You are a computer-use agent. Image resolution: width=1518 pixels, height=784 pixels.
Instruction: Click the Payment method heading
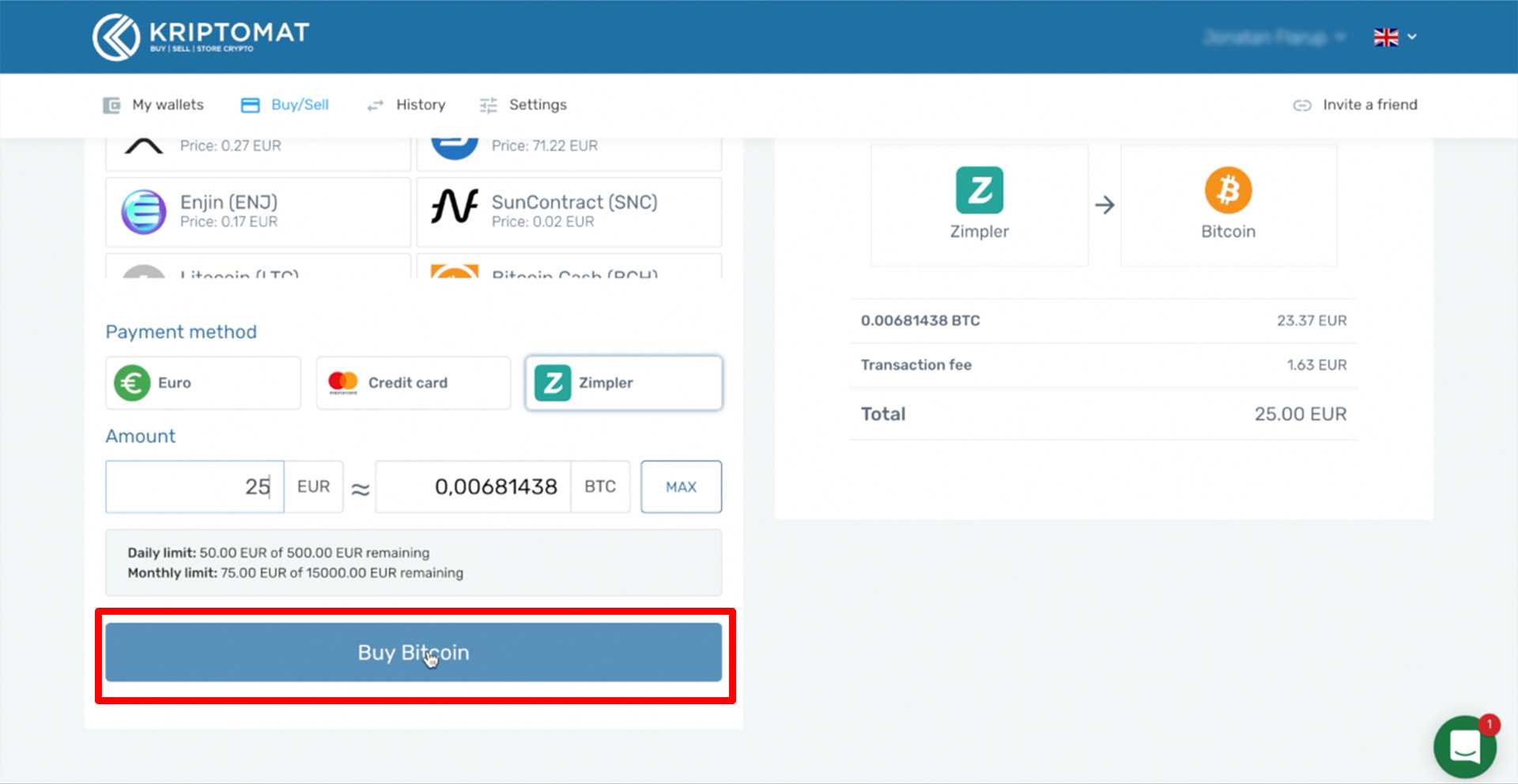[x=181, y=332]
